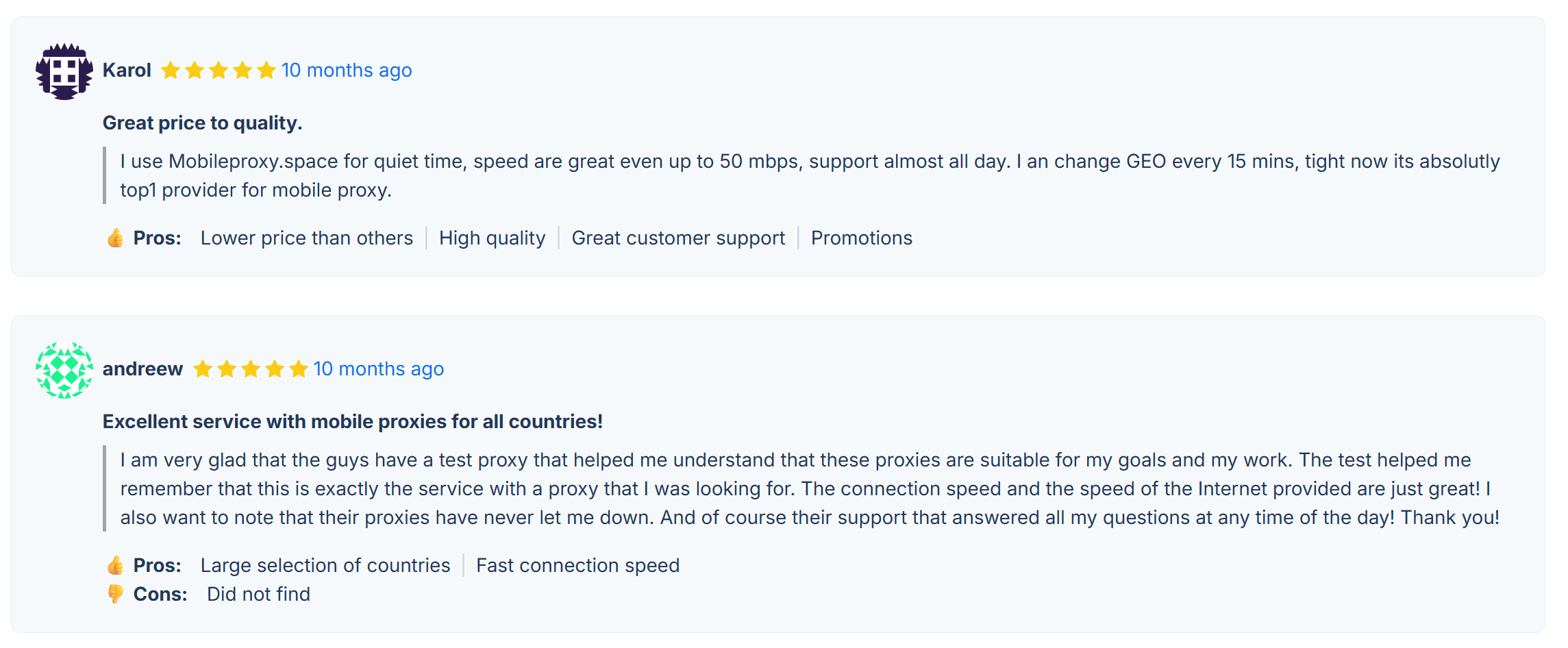This screenshot has height=648, width=1568.
Task: Select the "Fast connection speed" pro tag
Action: click(577, 566)
